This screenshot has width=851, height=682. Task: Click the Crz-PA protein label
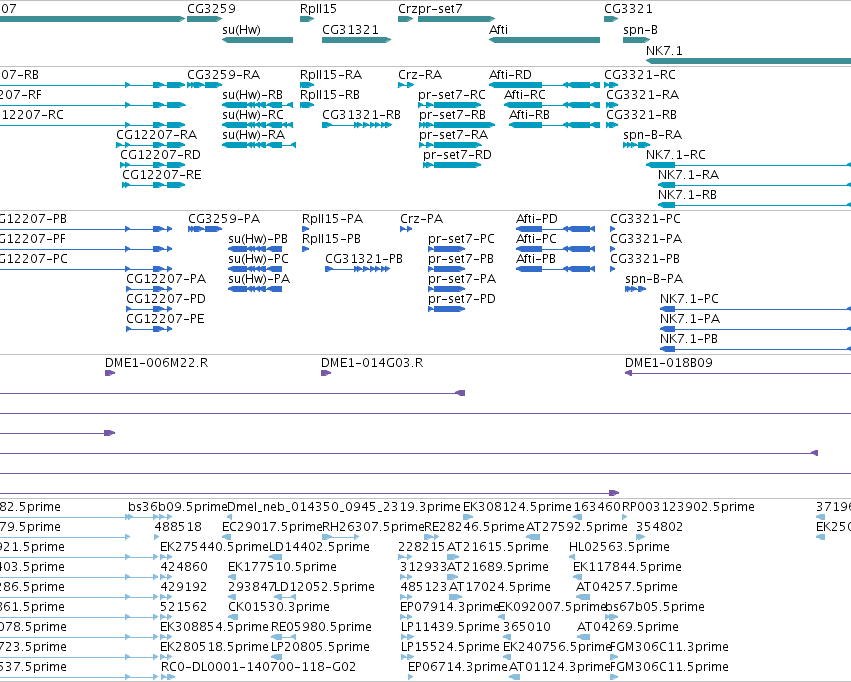click(422, 219)
